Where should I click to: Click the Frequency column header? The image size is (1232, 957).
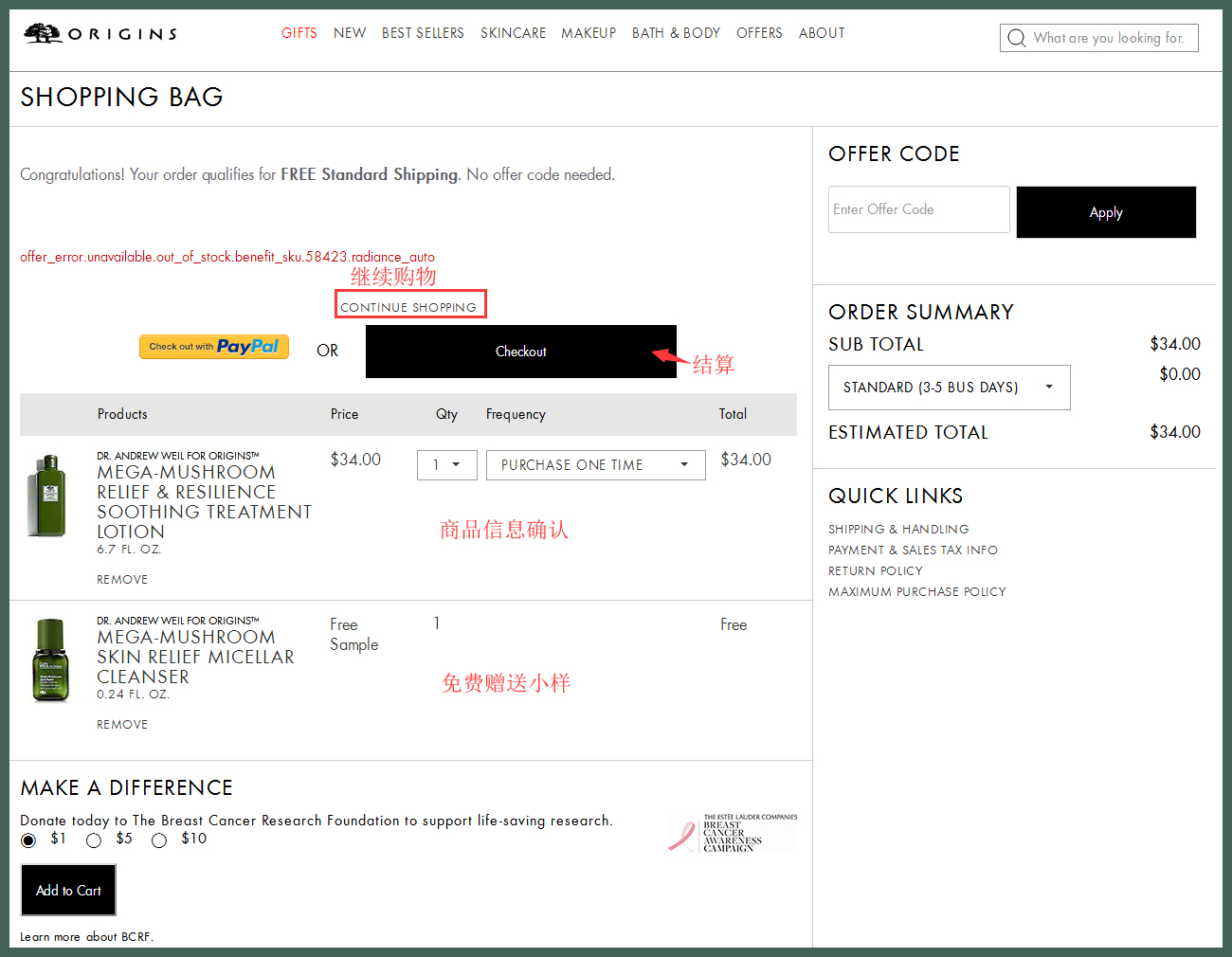point(516,414)
